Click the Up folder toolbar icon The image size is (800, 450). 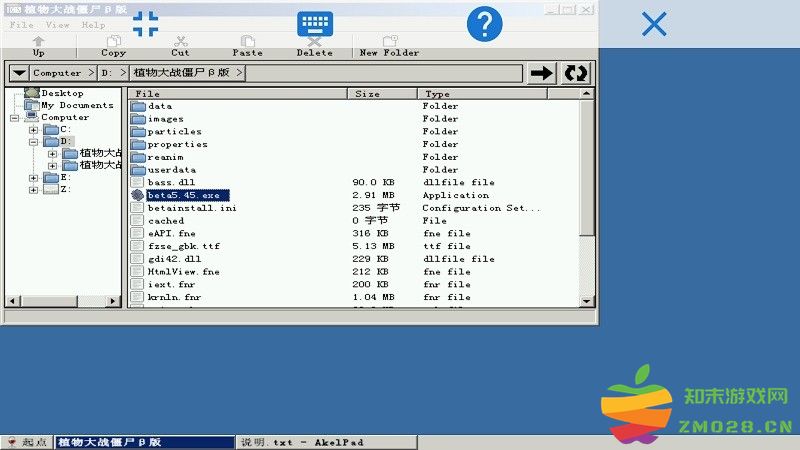pyautogui.click(x=39, y=42)
